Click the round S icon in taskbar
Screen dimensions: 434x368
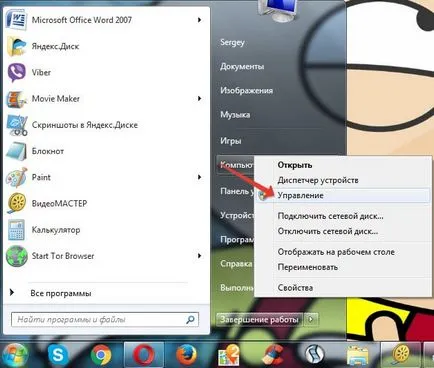[315, 355]
